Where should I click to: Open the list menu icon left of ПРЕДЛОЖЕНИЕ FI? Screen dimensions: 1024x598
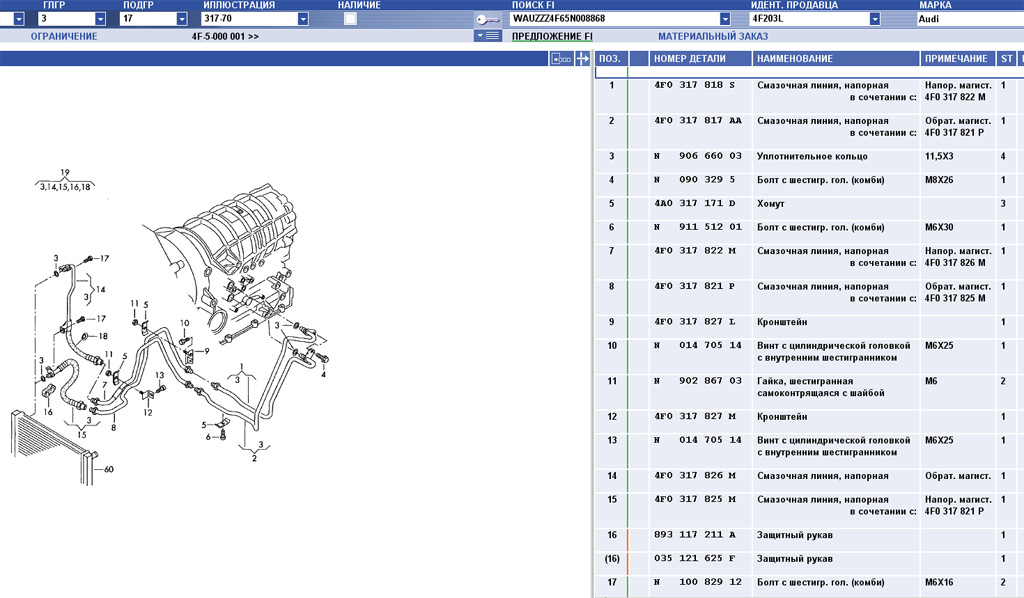click(488, 36)
